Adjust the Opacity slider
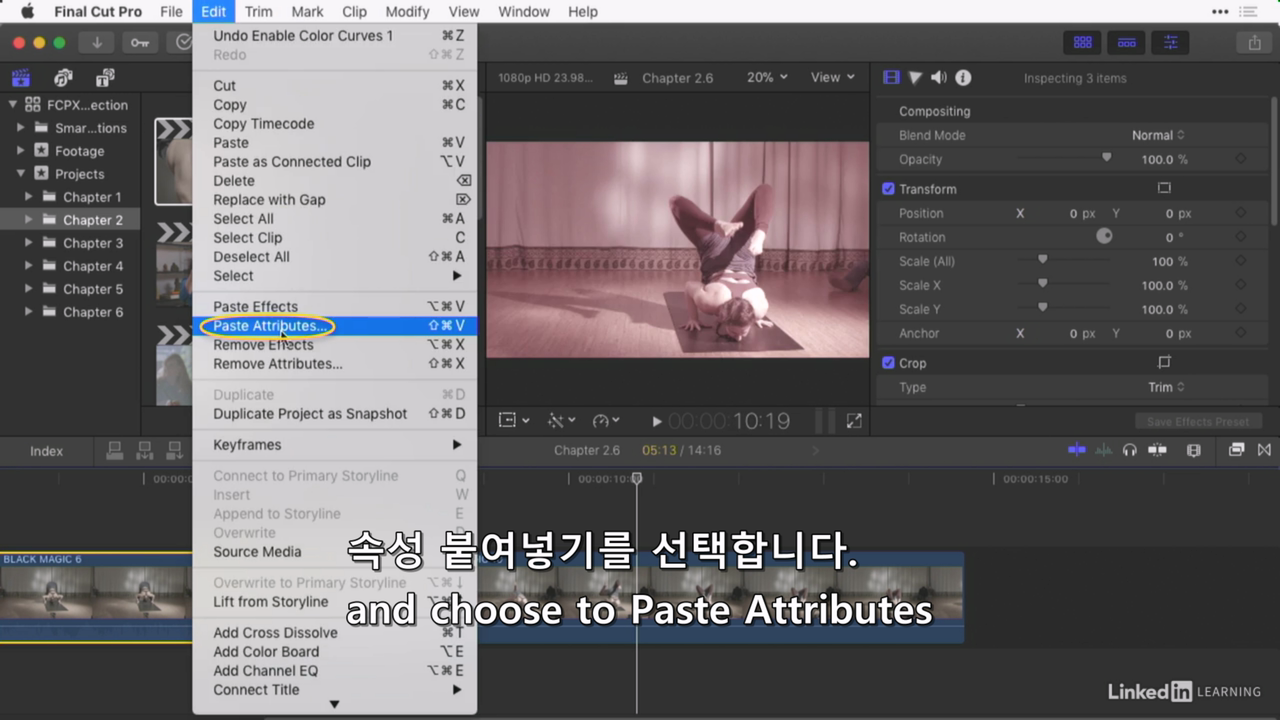This screenshot has height=720, width=1280. (x=1106, y=158)
